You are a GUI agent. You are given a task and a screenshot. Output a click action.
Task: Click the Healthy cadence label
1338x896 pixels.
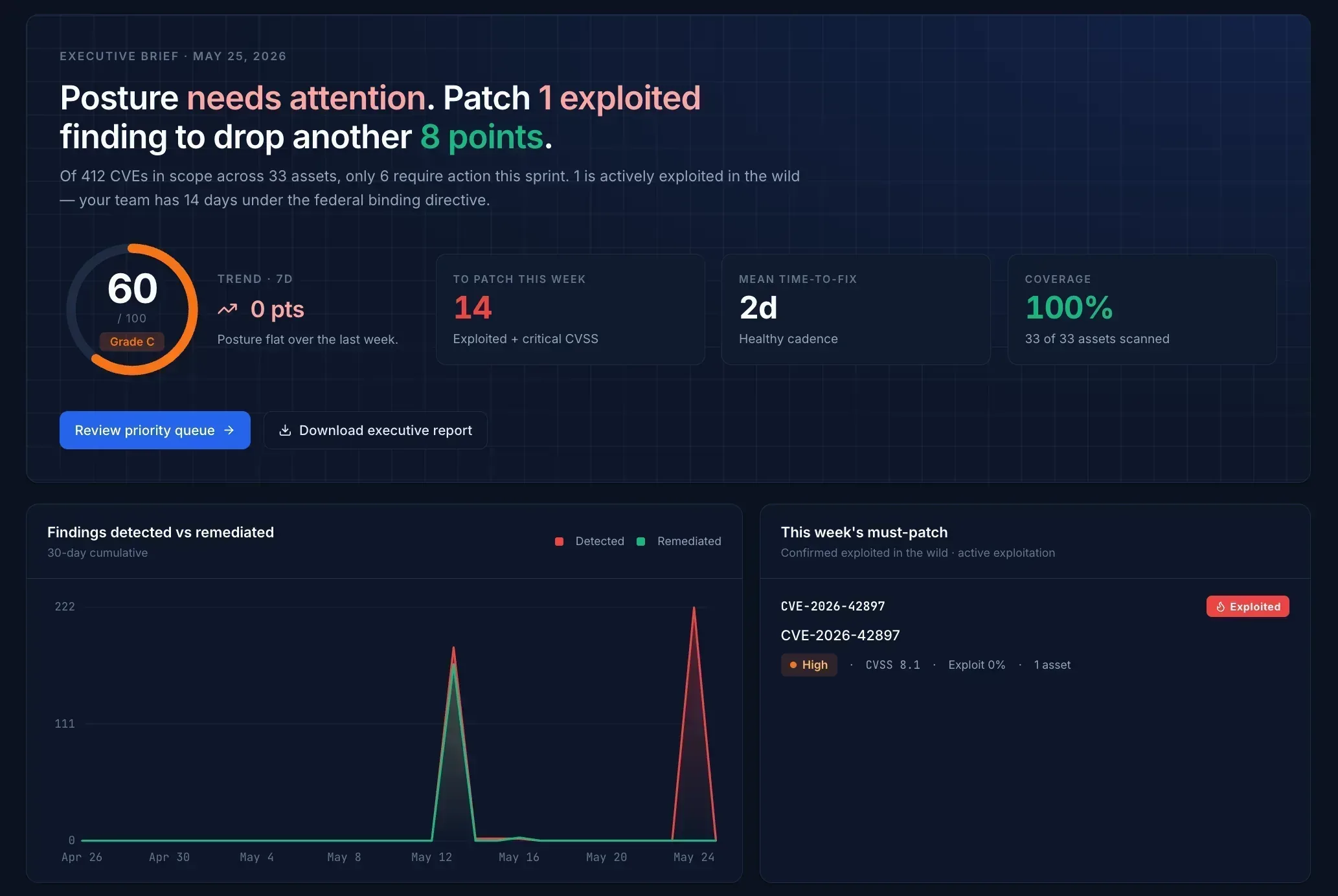(788, 339)
